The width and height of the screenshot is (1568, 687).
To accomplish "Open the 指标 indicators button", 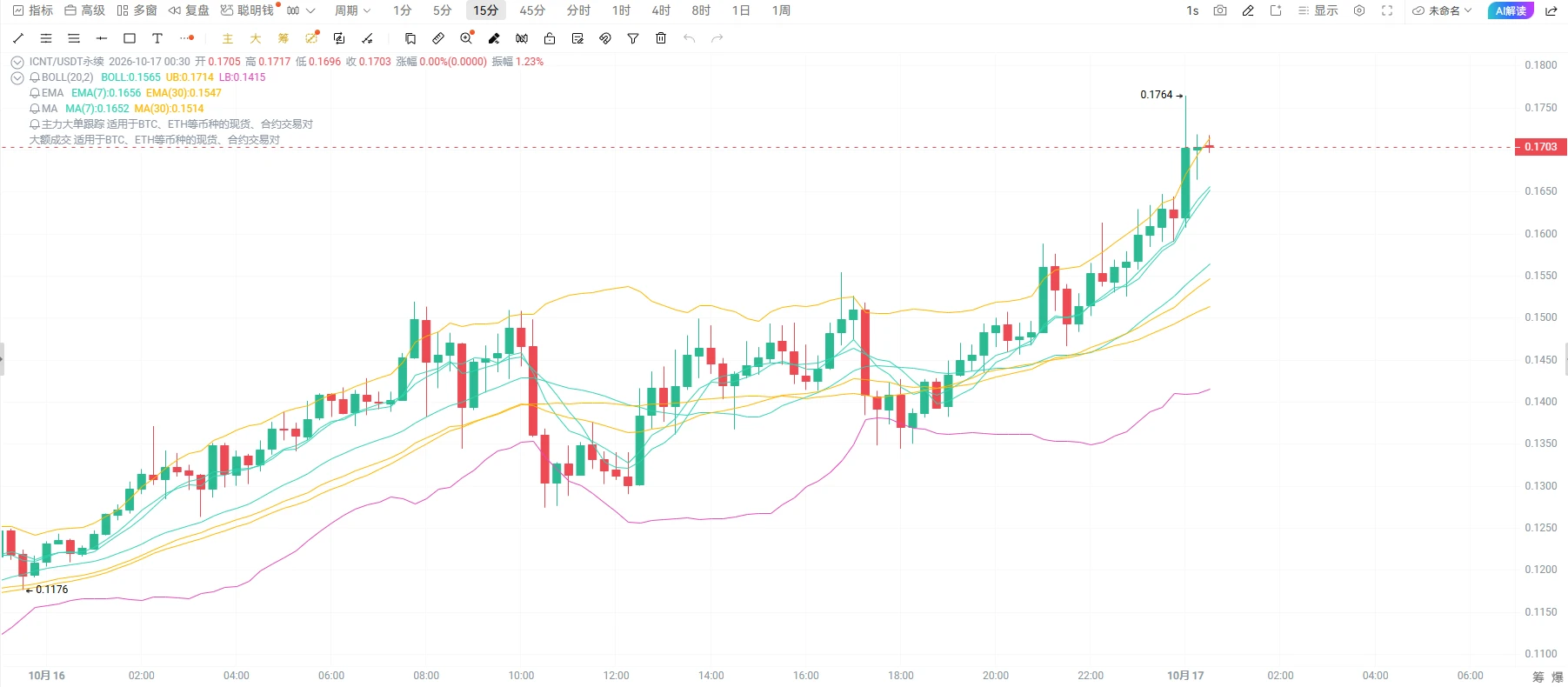I will [x=33, y=10].
